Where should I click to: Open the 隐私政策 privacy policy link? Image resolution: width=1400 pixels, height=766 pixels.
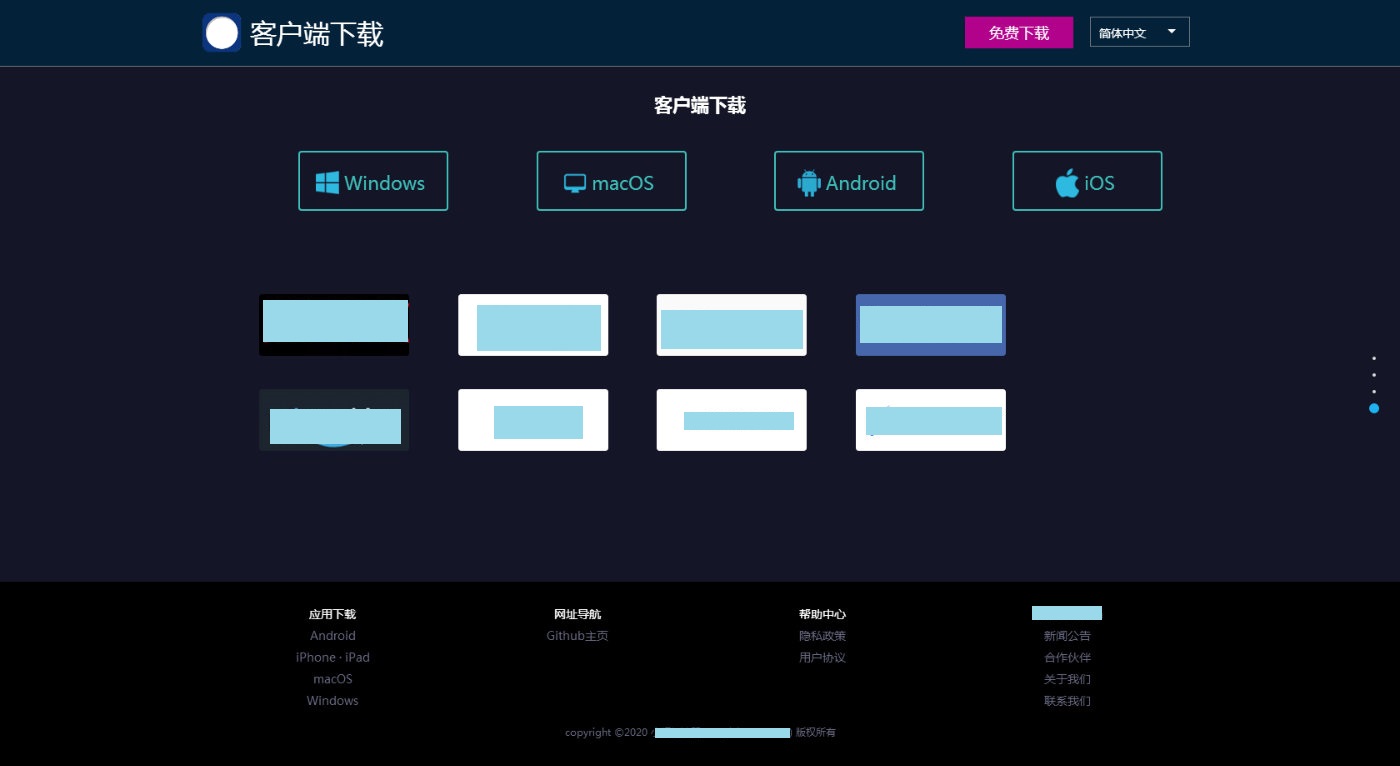click(822, 636)
